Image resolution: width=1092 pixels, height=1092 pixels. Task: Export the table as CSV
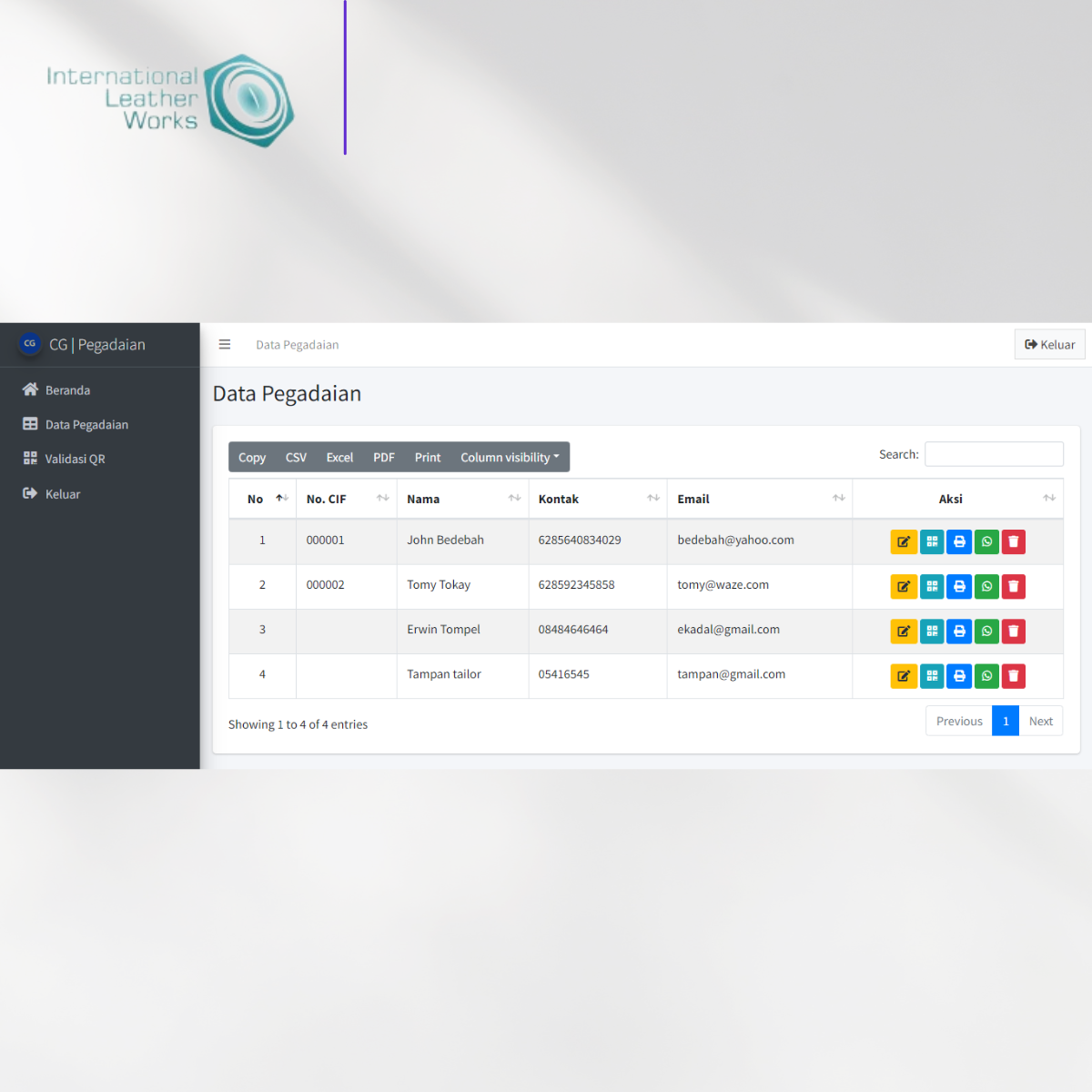click(x=296, y=457)
